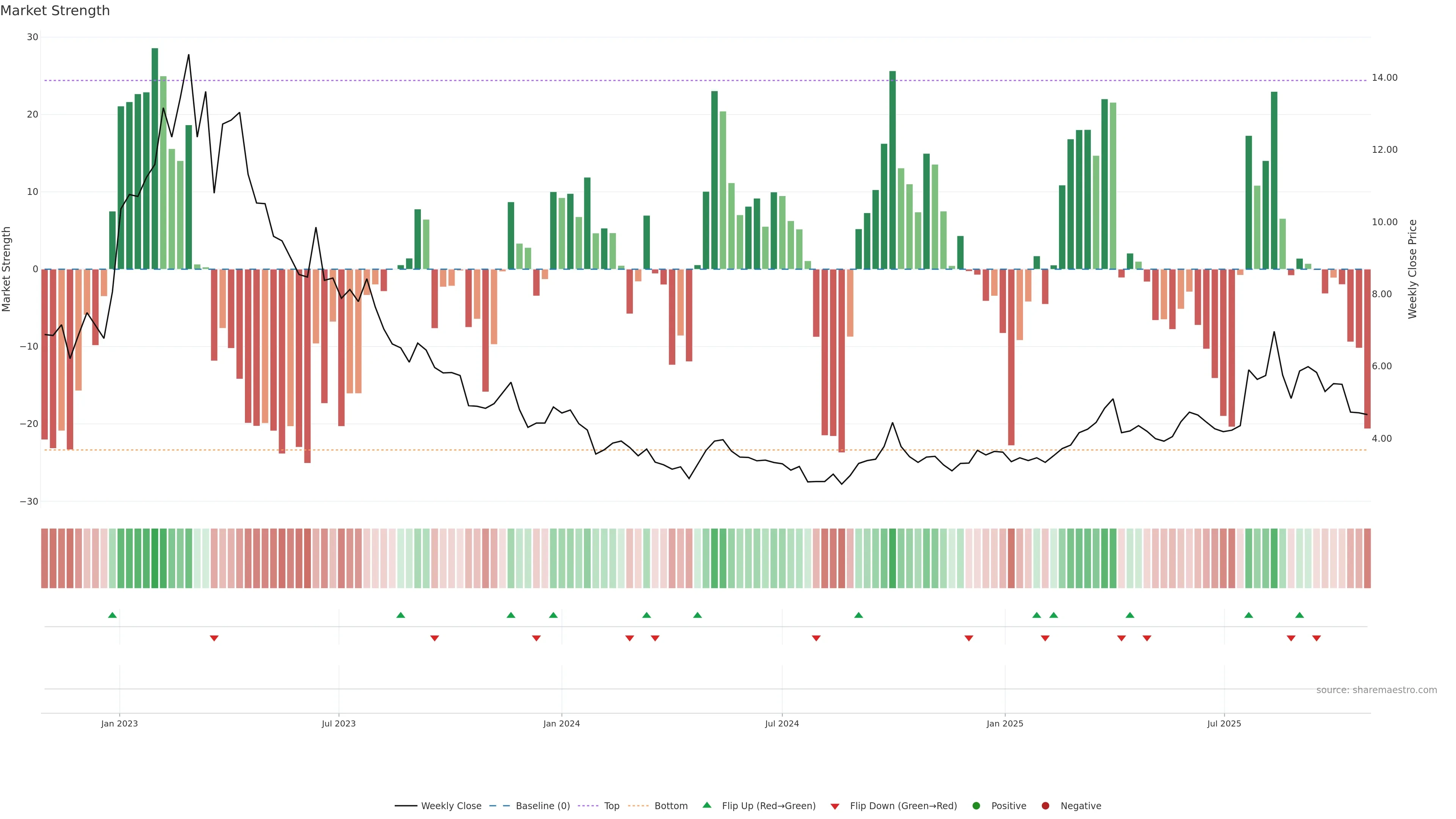Screen dimensions: 1456x819
Task: Click the last green flip-up triangle marker
Action: coord(1299,615)
